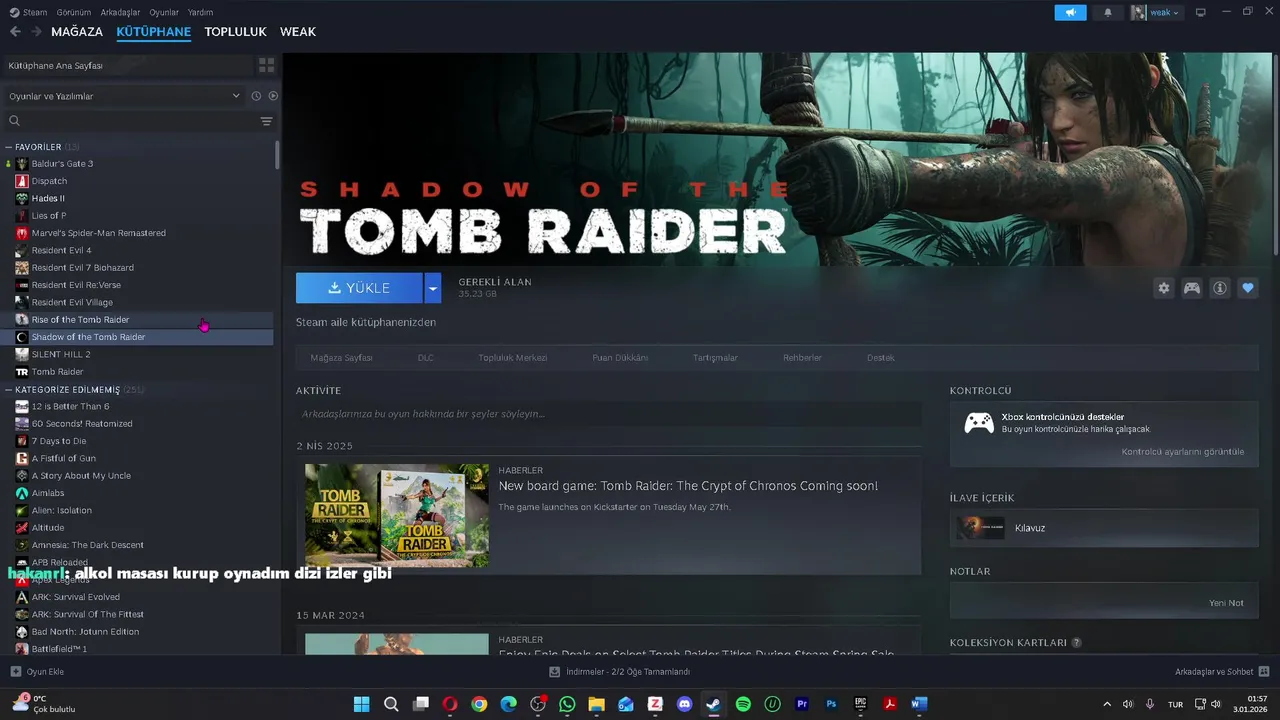Open Spotify from the taskbar

[x=743, y=704]
